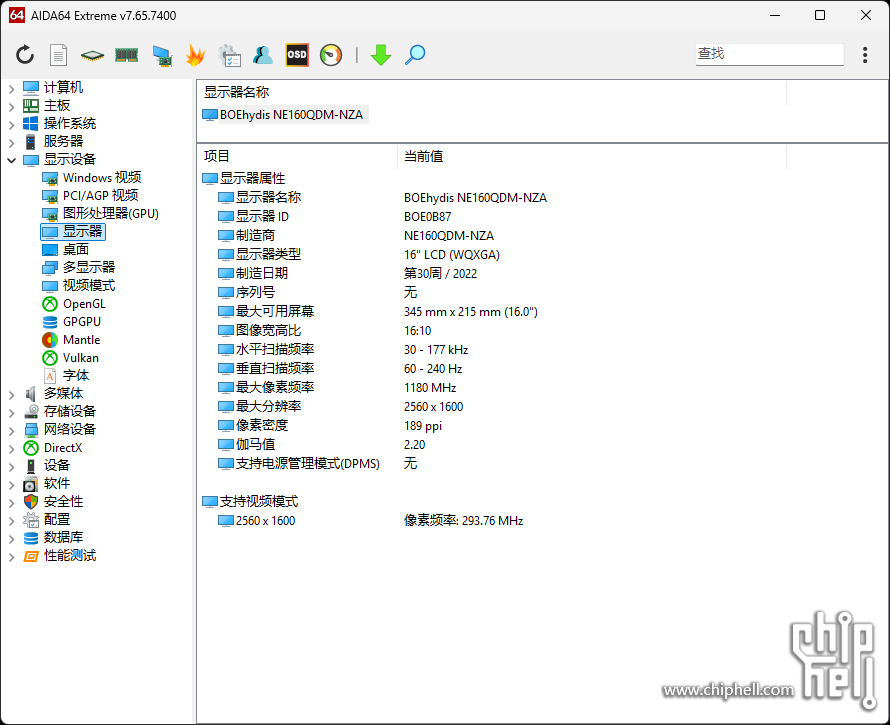Viewport: 890px width, 725px height.
Task: Click the magnifier search icon
Action: 415,55
